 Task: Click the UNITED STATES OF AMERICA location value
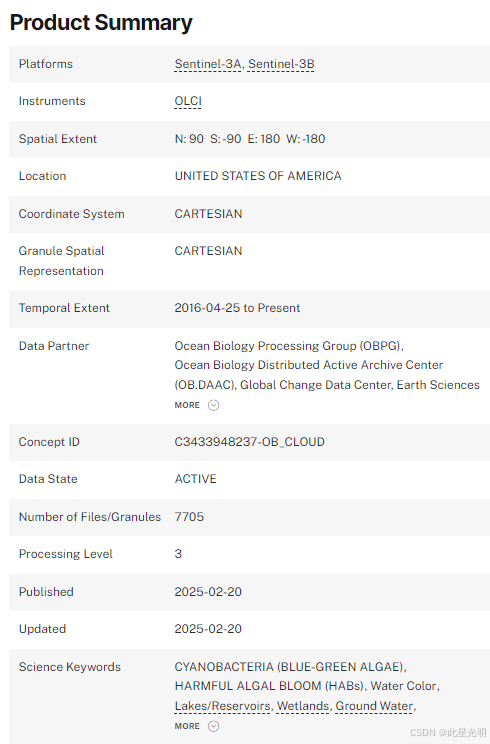pyautogui.click(x=258, y=176)
